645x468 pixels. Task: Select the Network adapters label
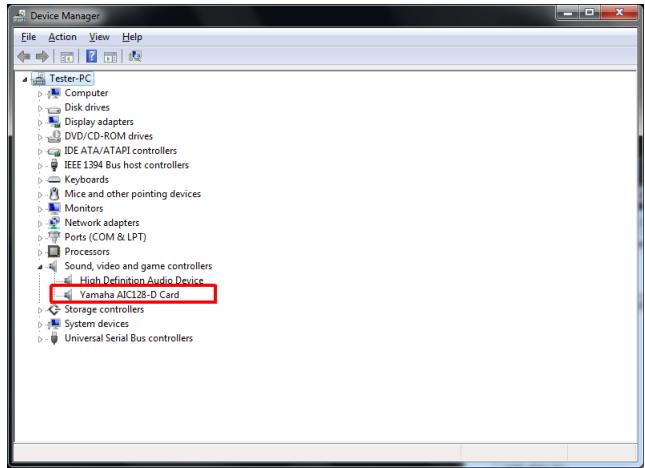pyautogui.click(x=102, y=222)
